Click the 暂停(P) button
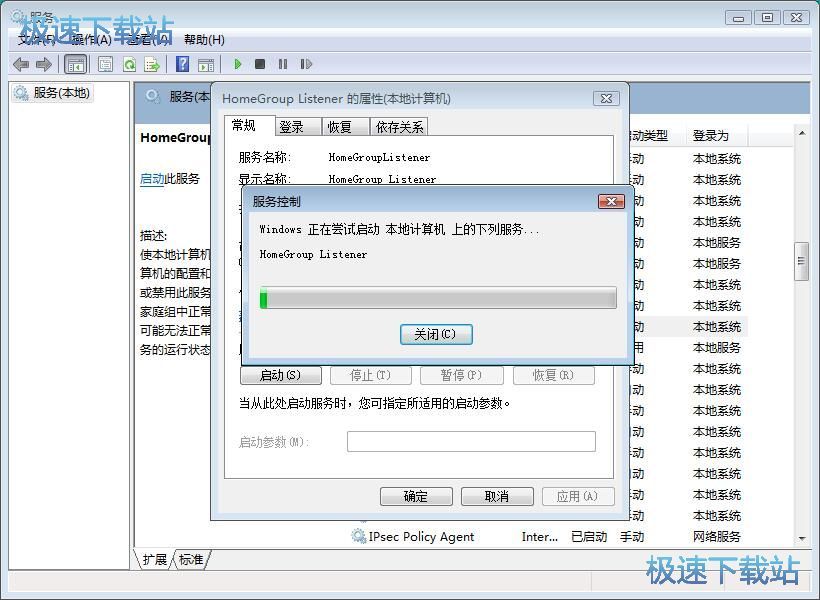The height and width of the screenshot is (600, 820). (461, 375)
